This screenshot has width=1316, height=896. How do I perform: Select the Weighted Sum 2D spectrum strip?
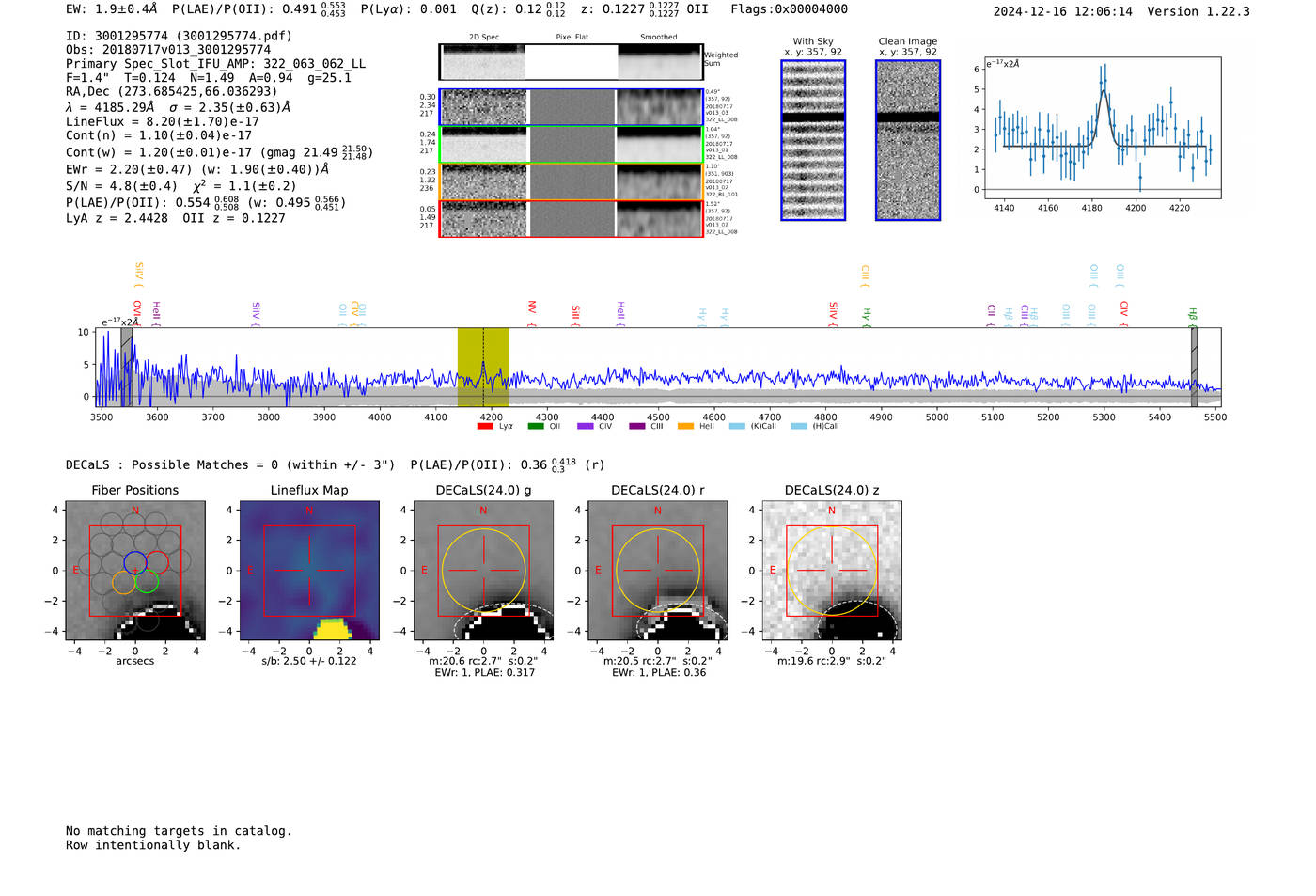click(x=572, y=62)
